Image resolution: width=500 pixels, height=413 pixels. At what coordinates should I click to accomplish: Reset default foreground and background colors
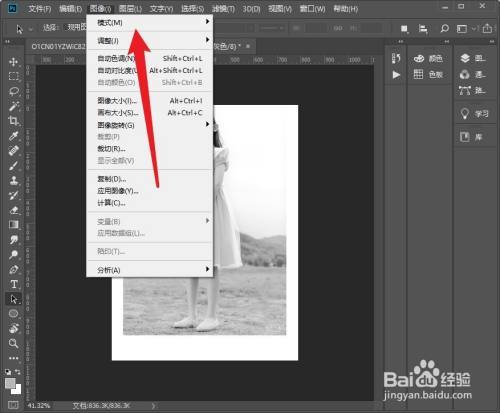(x=8, y=372)
